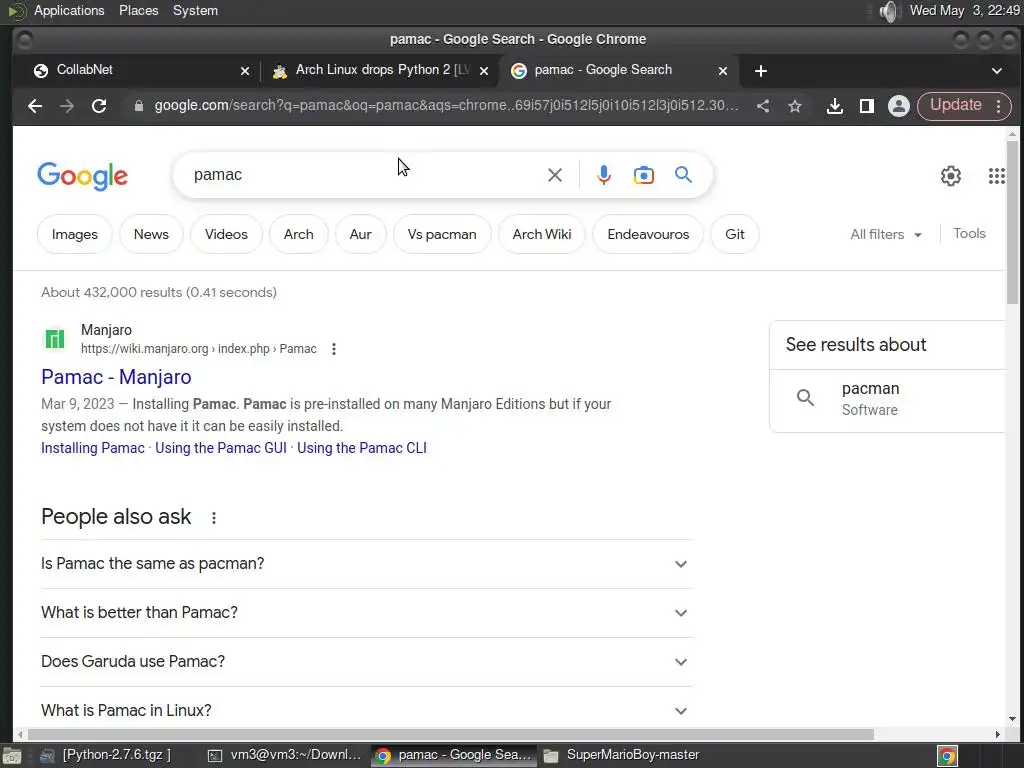
Task: Open People also ask options dots
Action: point(214,518)
